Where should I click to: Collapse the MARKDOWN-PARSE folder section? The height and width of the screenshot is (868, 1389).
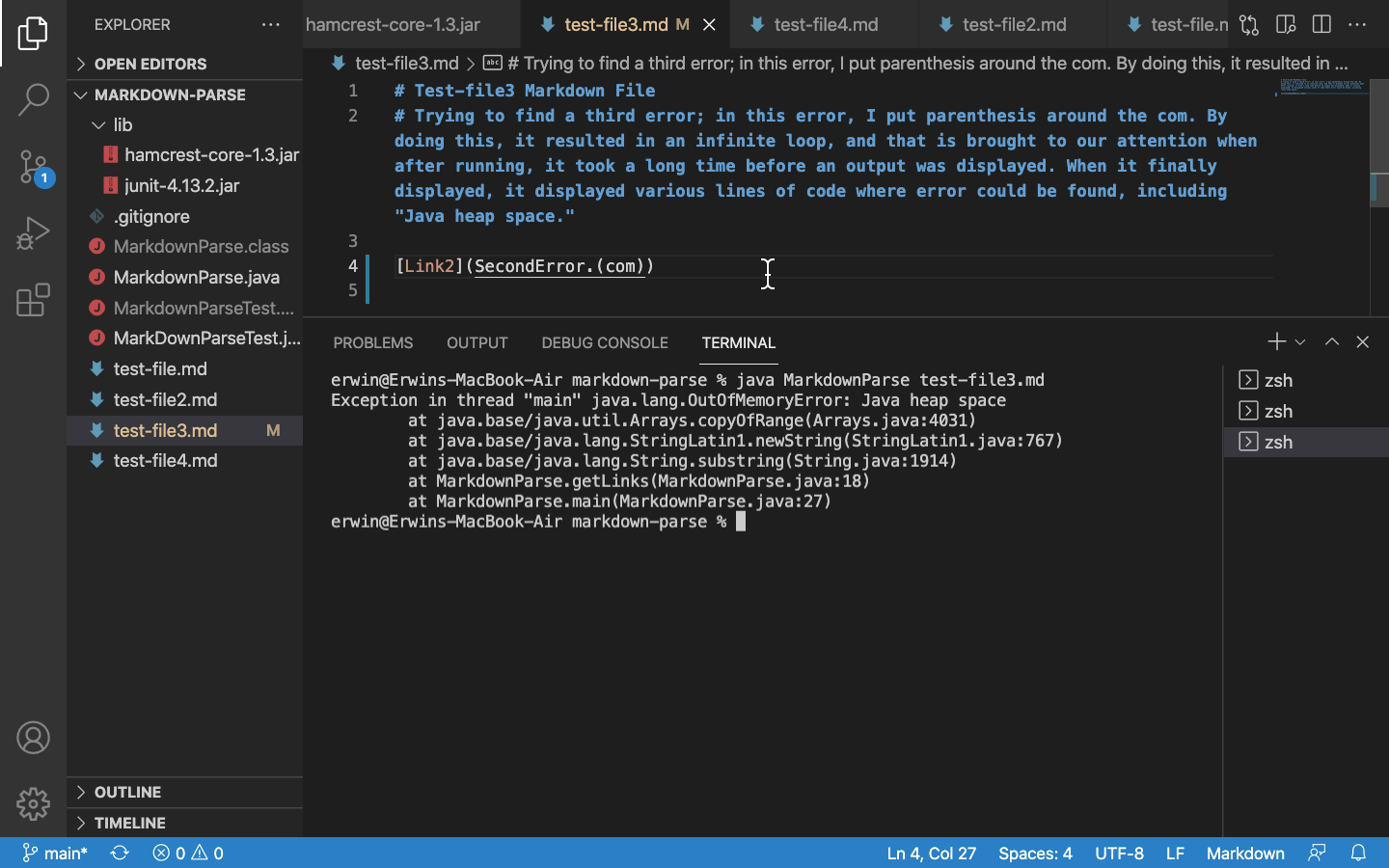(184, 95)
